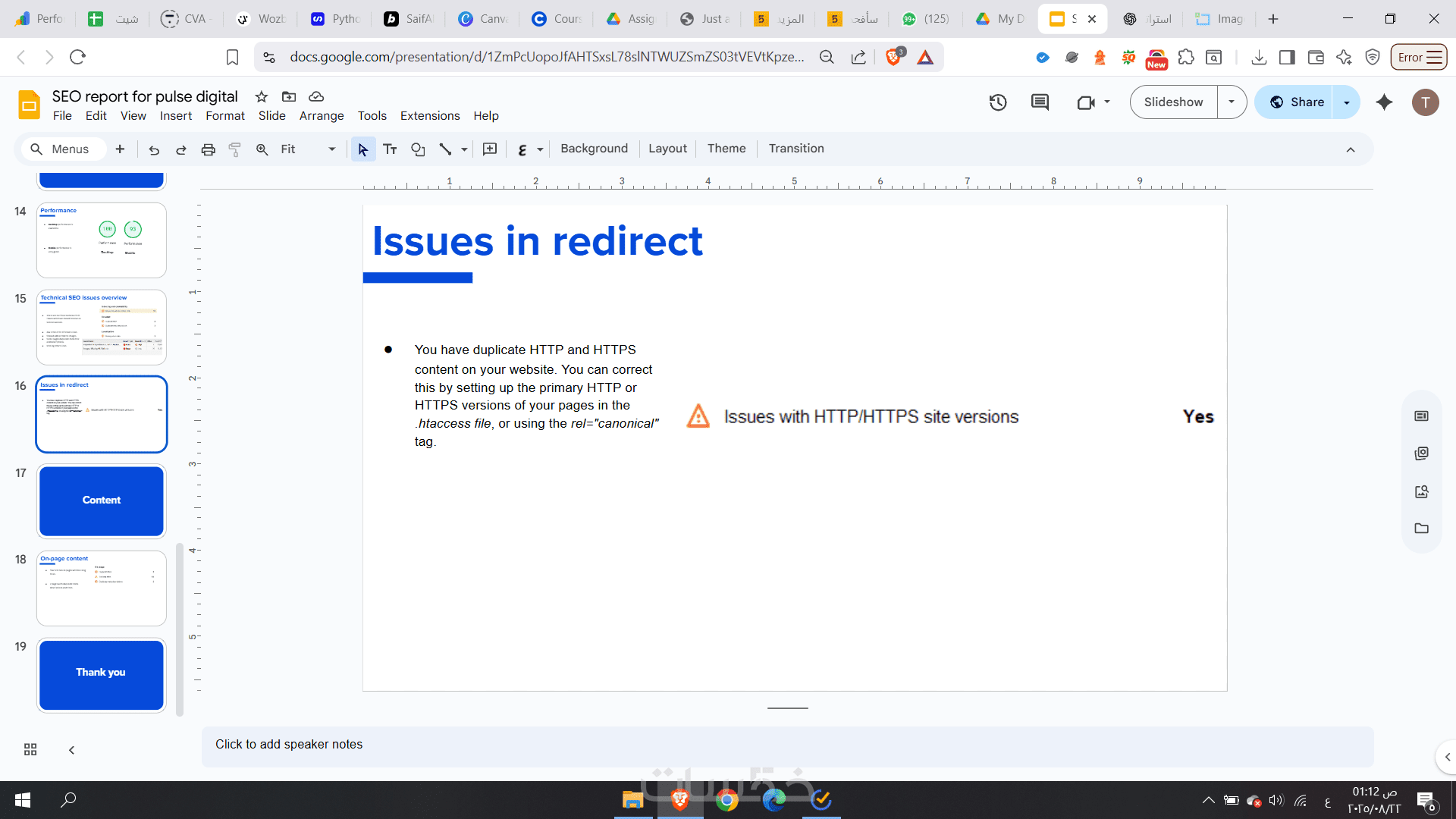Click the slide panel vertical scrollbar
The image size is (1456, 819).
tap(180, 629)
